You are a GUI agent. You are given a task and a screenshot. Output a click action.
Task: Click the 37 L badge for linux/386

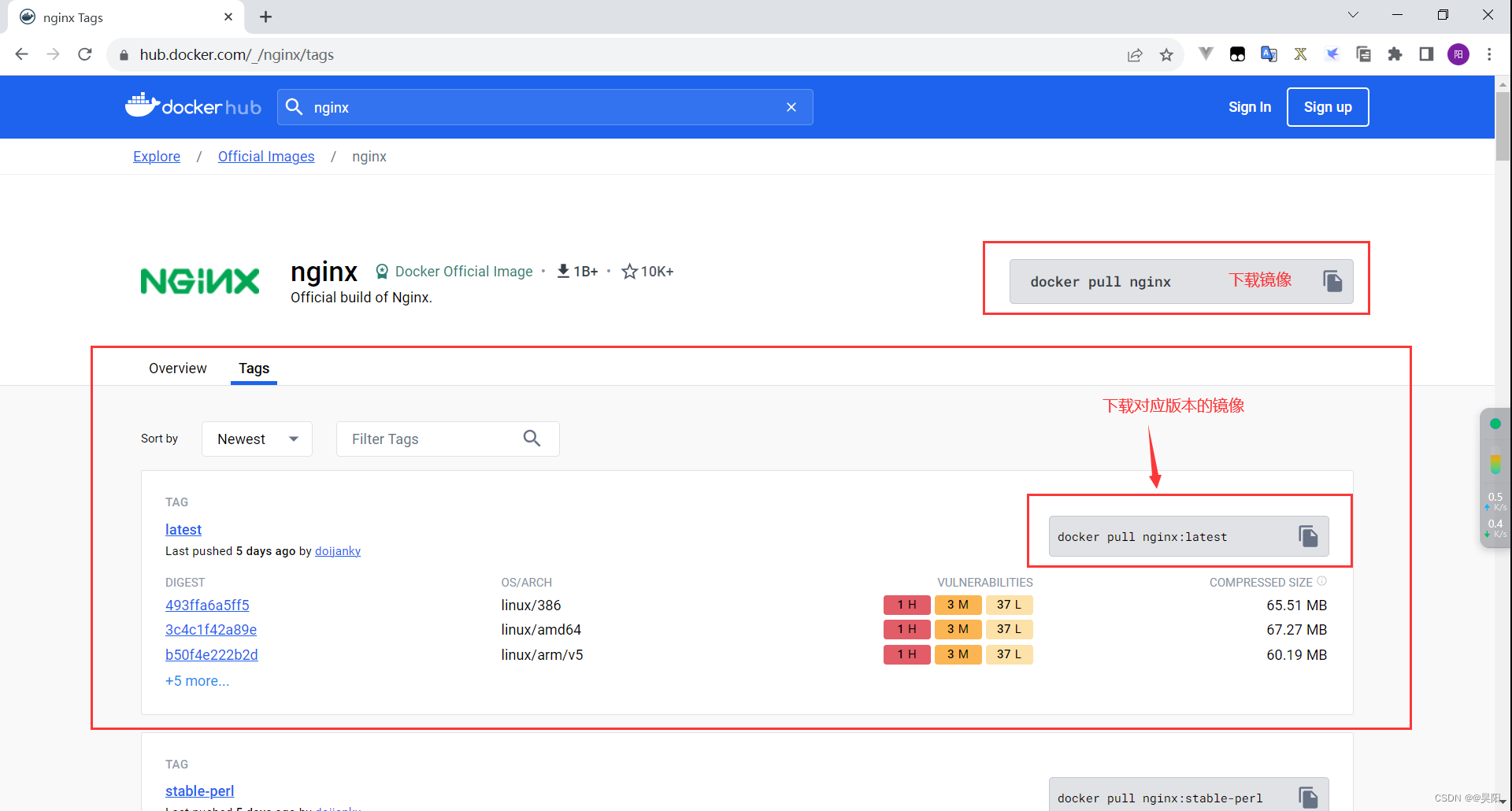(x=1010, y=605)
